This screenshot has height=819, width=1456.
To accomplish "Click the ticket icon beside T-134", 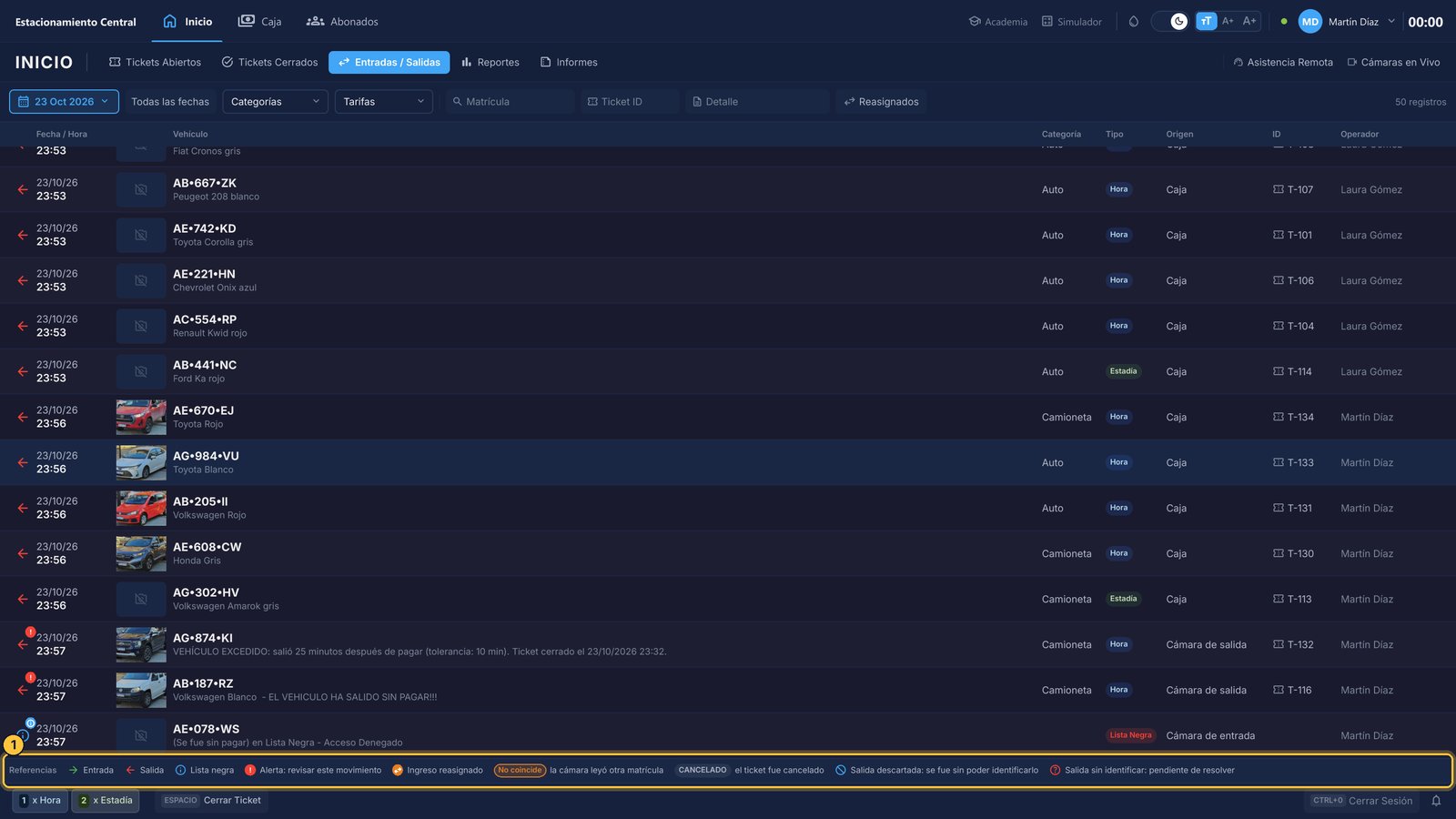I will click(x=1278, y=417).
